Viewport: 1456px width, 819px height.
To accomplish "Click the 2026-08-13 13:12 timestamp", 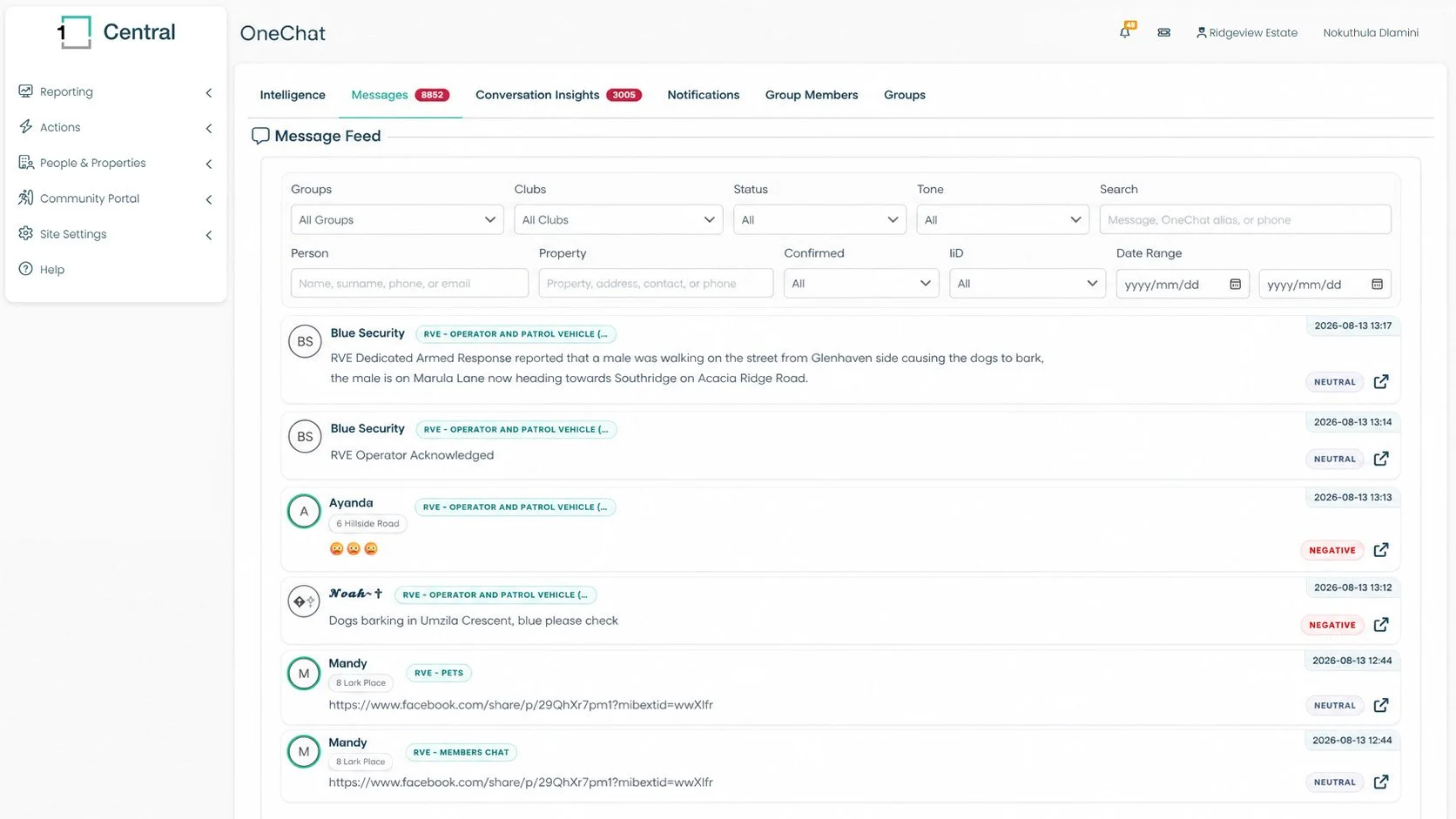I will click(x=1352, y=587).
